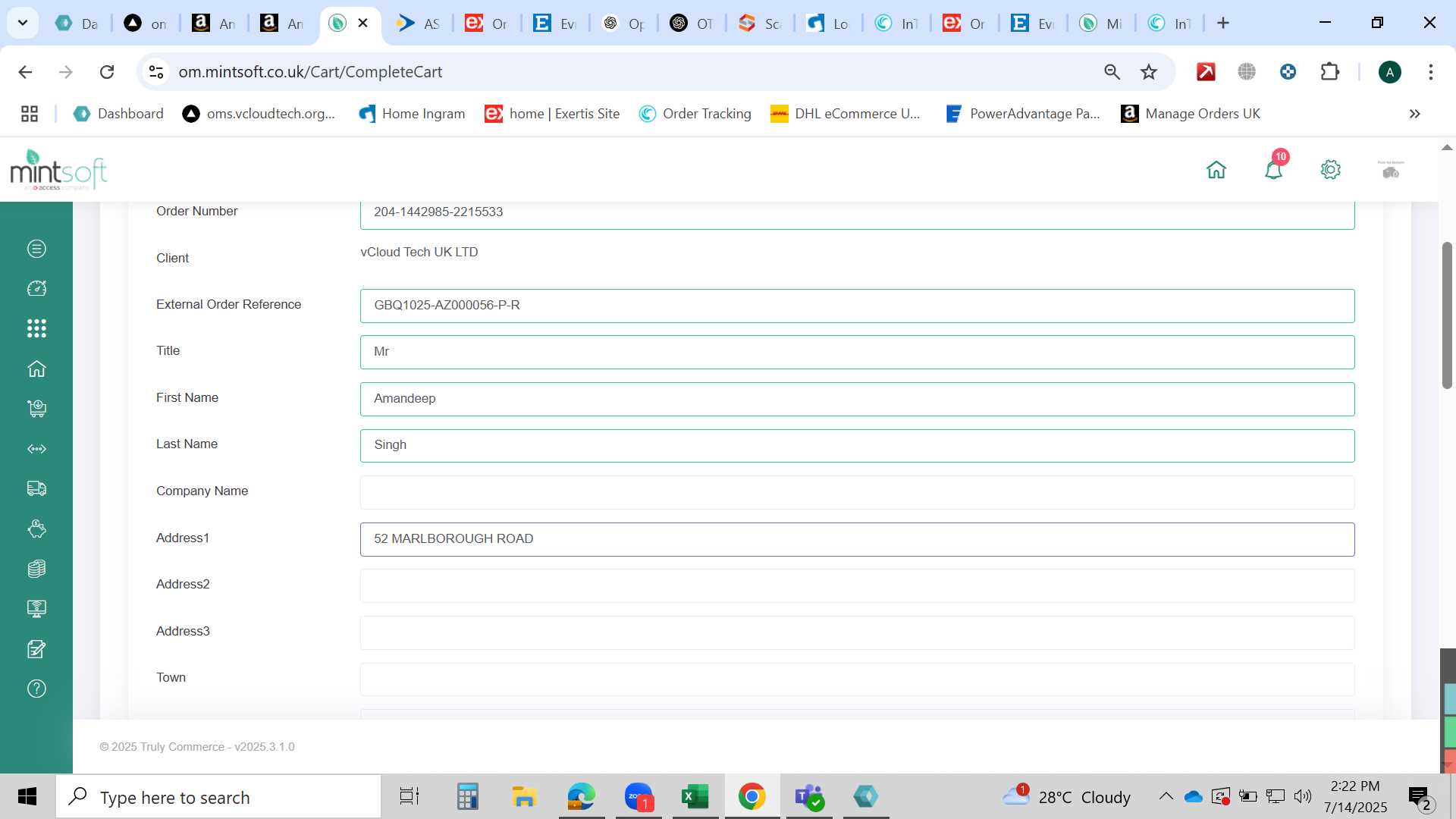Viewport: 1456px width, 819px height.
Task: Switch to the AS browser tab
Action: (x=419, y=24)
